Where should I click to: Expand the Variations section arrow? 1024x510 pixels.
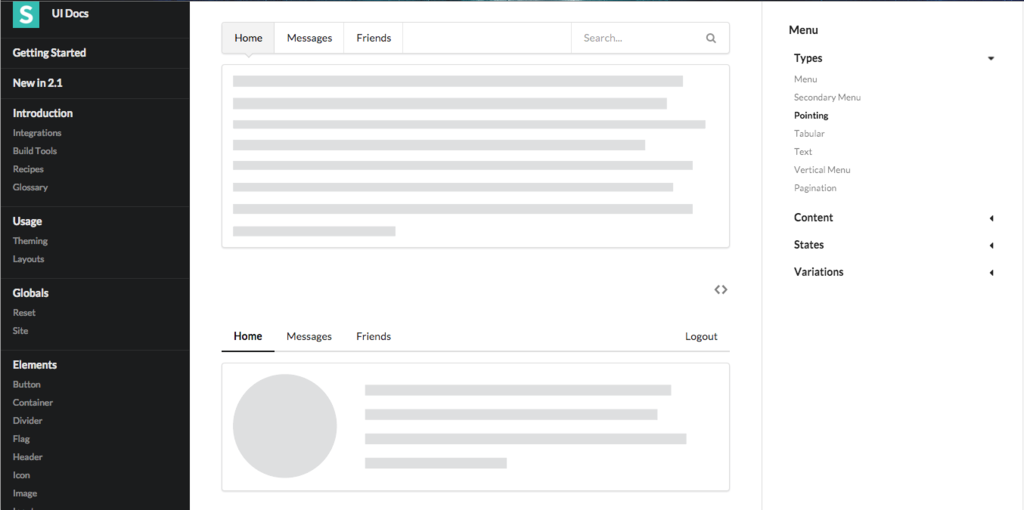click(991, 272)
